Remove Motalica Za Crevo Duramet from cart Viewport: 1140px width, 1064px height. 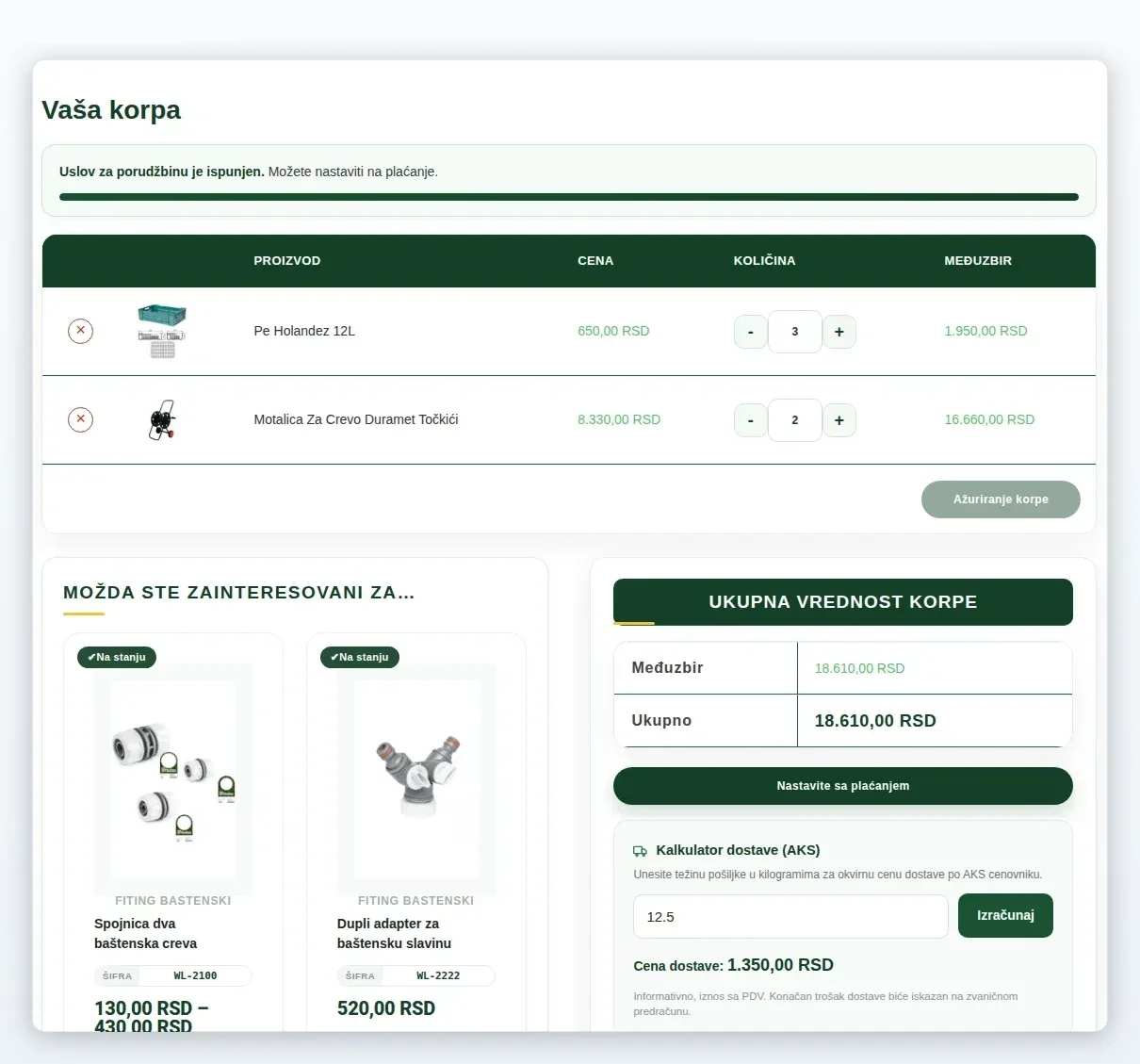pyautogui.click(x=81, y=419)
